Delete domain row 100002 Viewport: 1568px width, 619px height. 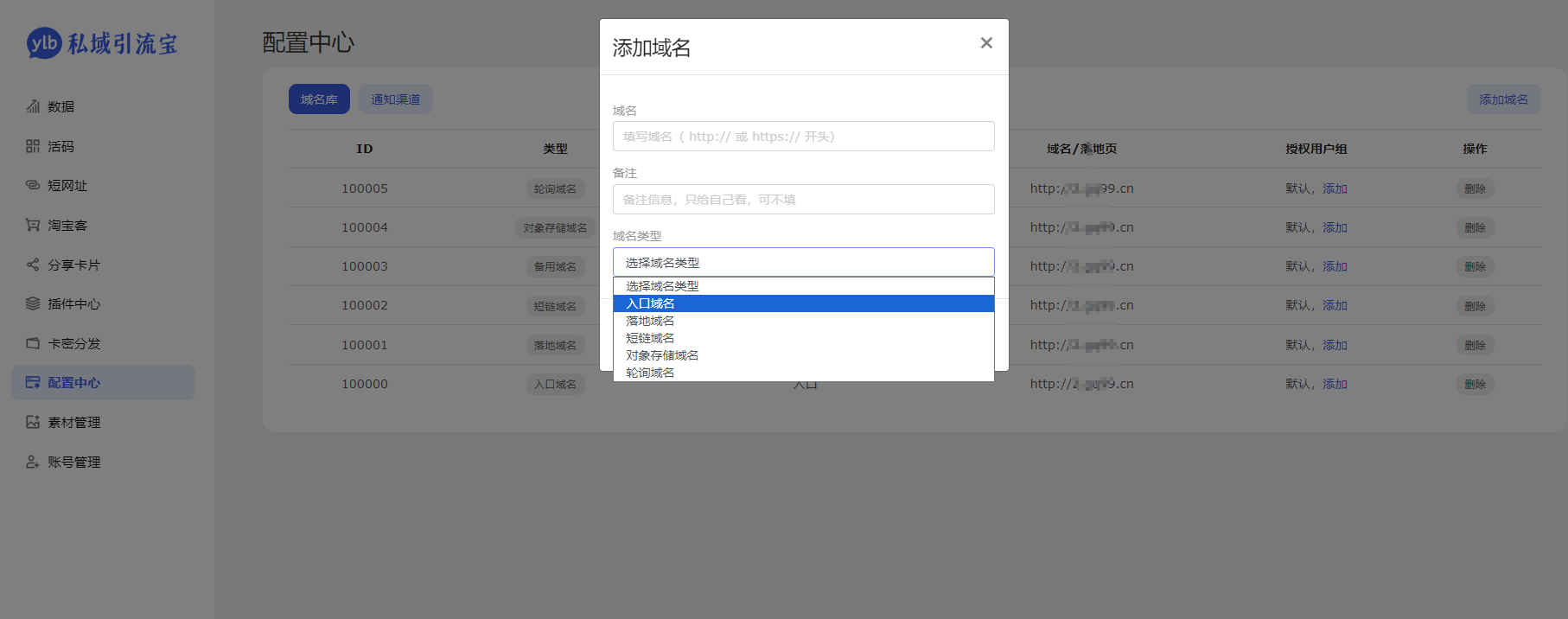coord(1475,306)
